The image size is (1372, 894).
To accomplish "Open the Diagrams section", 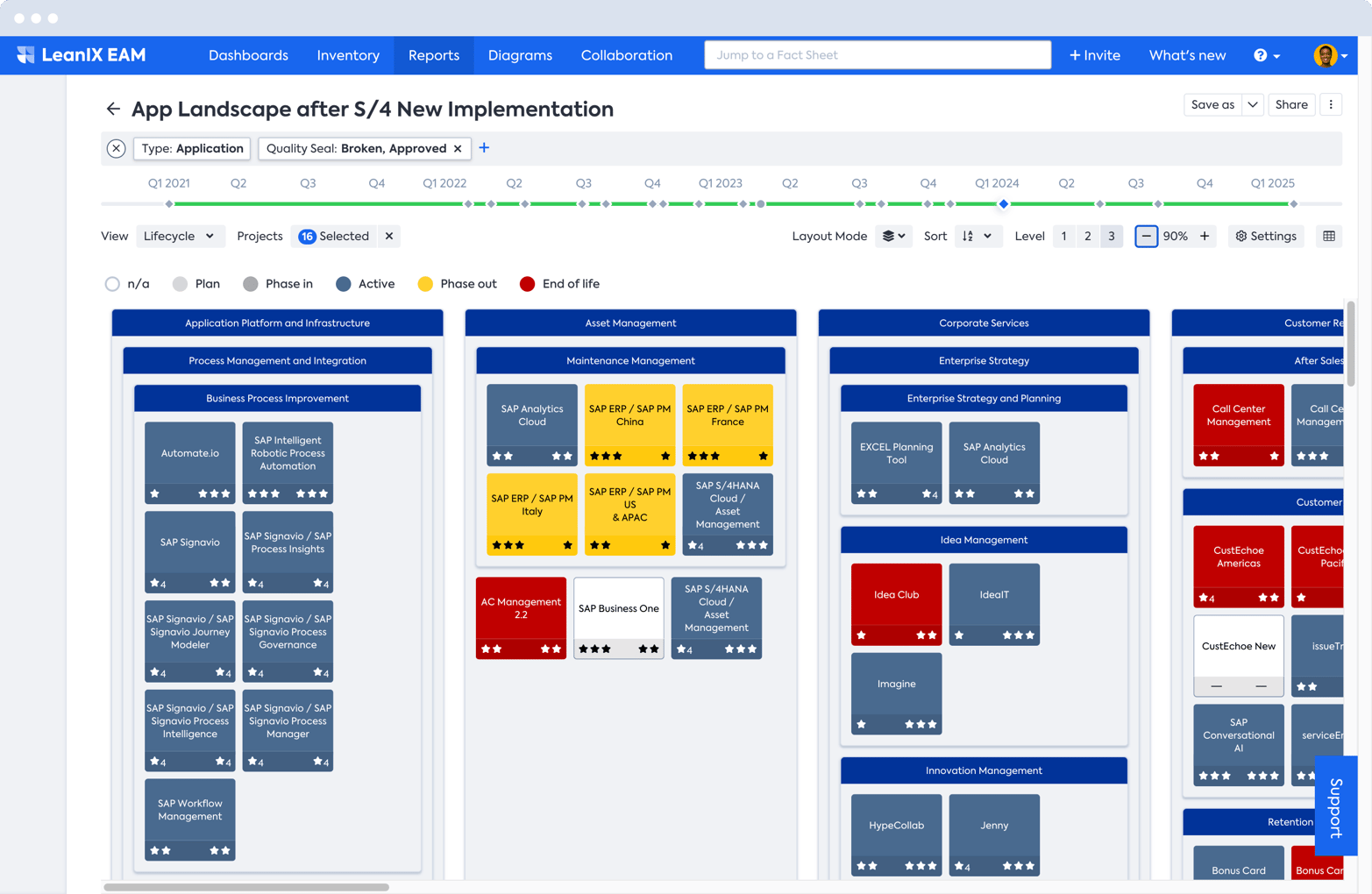I will coord(520,54).
